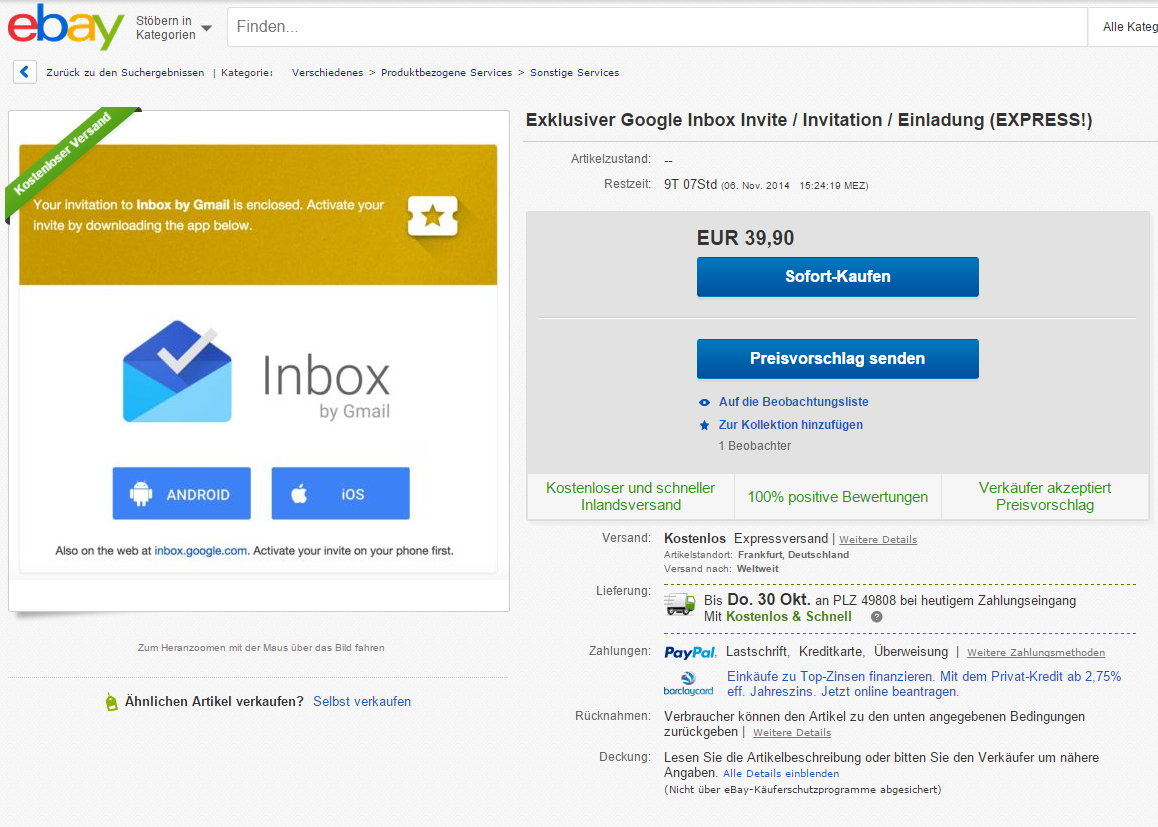Viewport: 1158px width, 827px height.
Task: Open the Selbst verkaufen link
Action: (361, 702)
